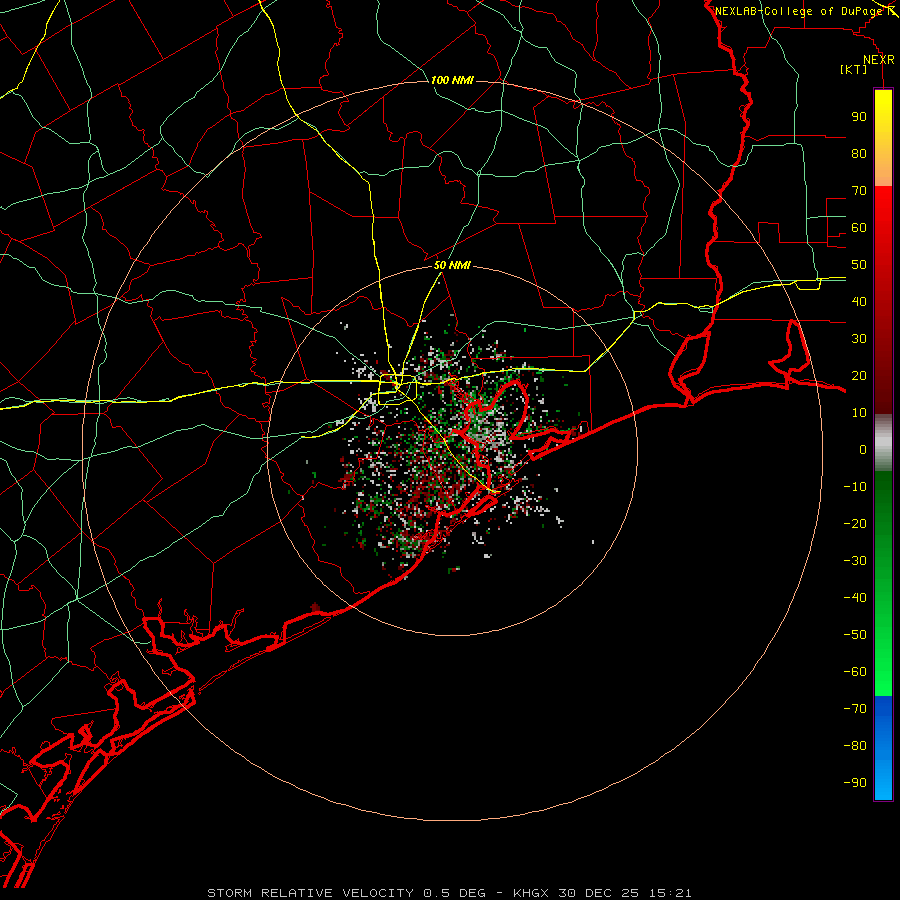Select the positive 10 knot scale label
Screen dimensions: 900x900
859,413
